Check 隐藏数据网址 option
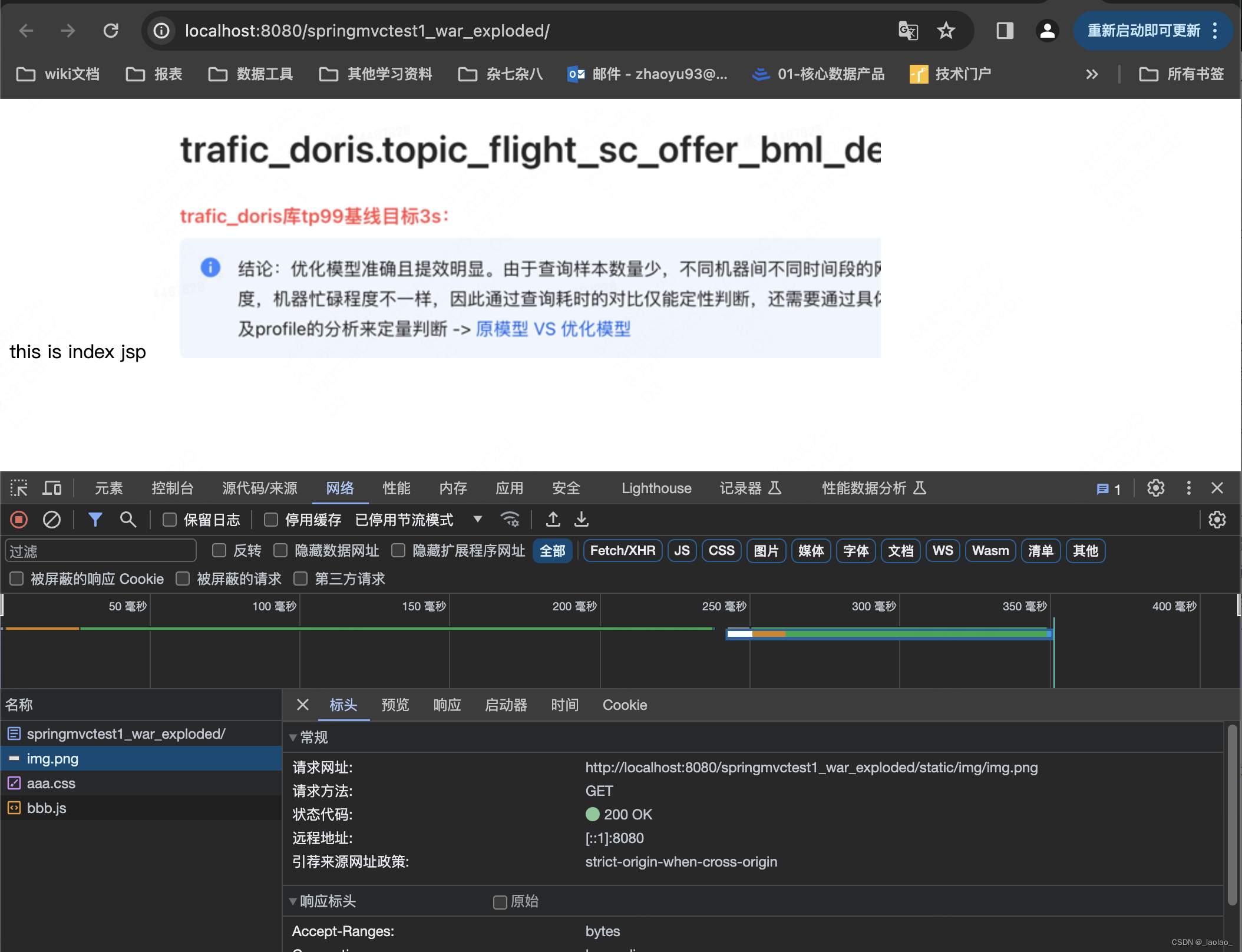This screenshot has height=952, width=1242. click(x=280, y=551)
